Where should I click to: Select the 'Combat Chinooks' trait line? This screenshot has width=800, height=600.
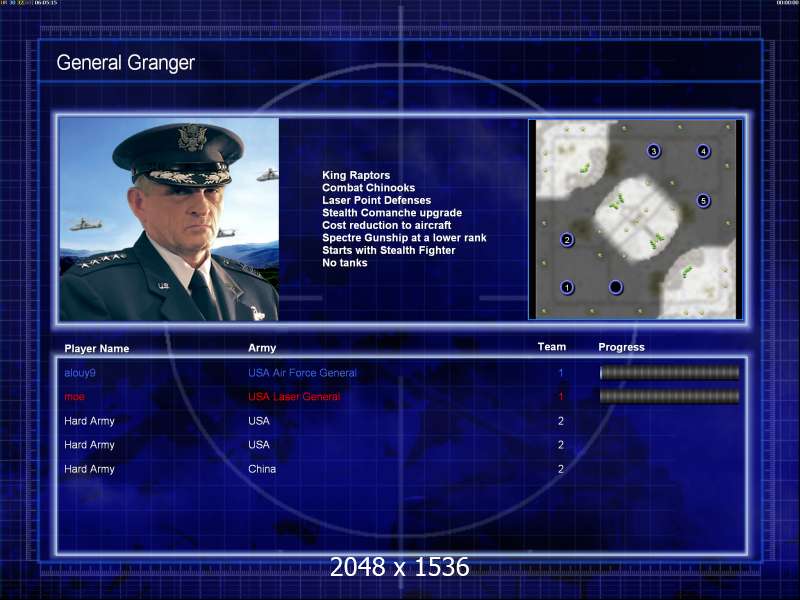(x=368, y=188)
